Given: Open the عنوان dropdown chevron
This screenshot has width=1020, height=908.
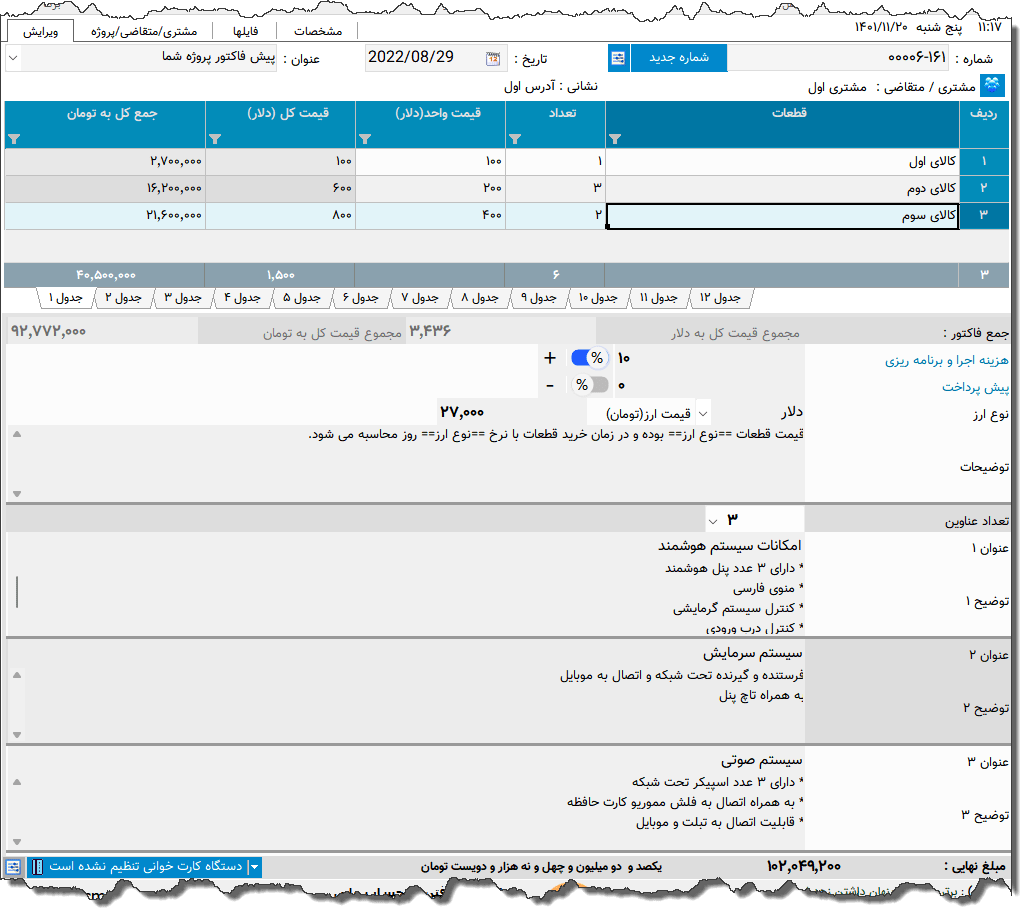Looking at the screenshot, I should tap(11, 58).
